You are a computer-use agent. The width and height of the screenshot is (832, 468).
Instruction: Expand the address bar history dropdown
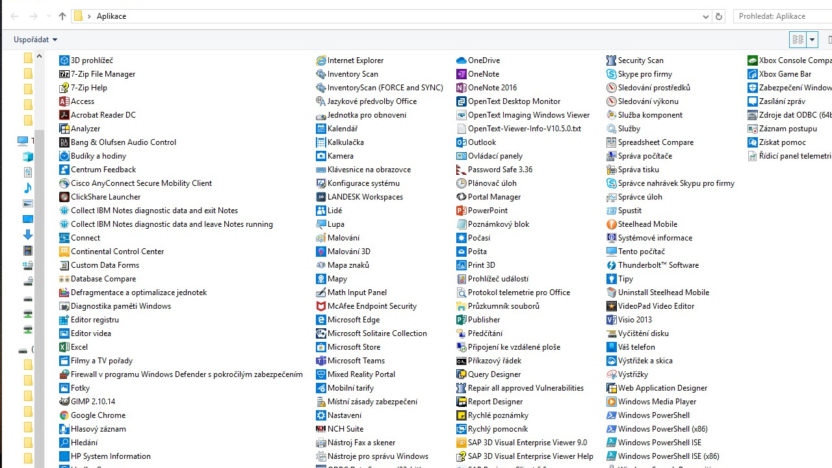tap(705, 16)
